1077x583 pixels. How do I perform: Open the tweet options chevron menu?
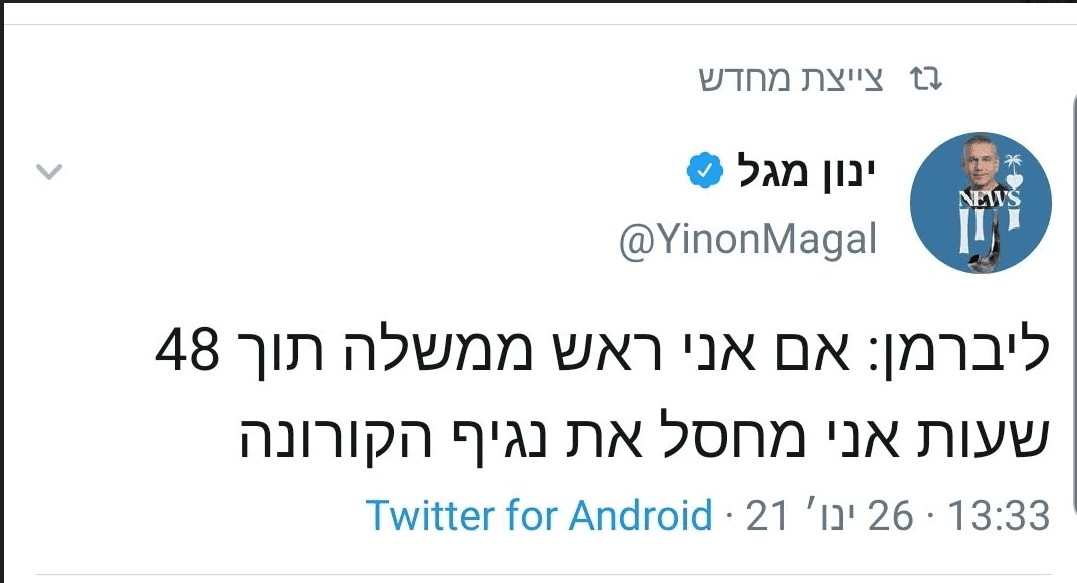coord(49,172)
